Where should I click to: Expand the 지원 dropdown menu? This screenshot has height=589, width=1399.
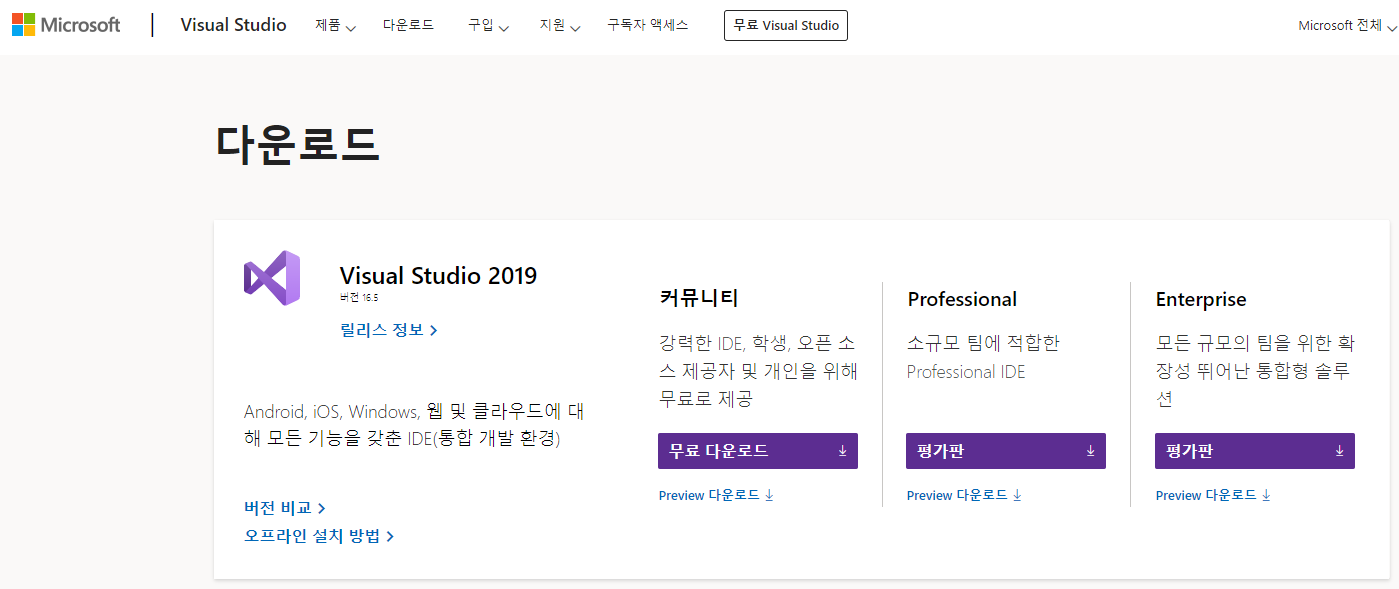click(560, 26)
